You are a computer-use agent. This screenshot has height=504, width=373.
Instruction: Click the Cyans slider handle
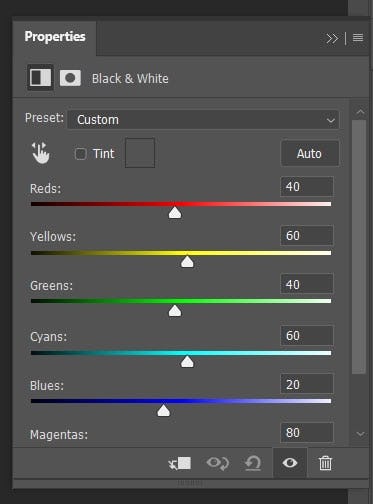[187, 362]
